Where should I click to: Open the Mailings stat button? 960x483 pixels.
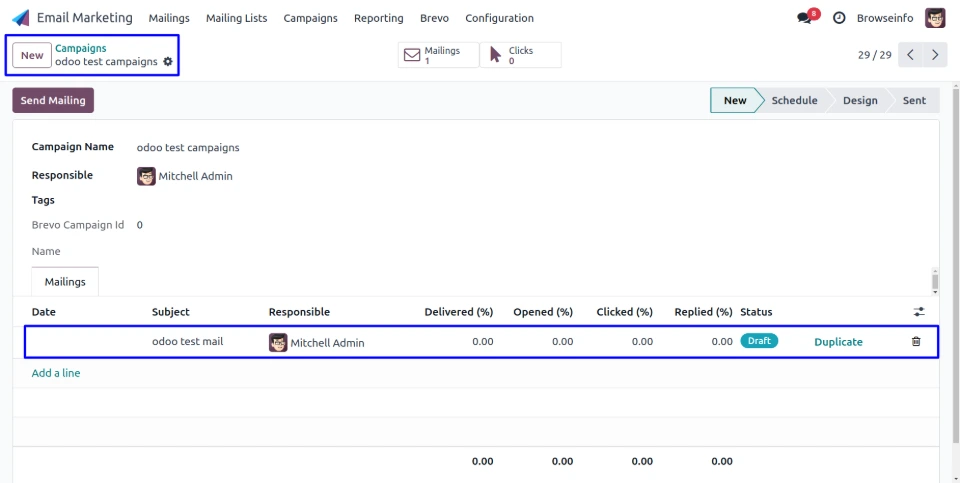pyautogui.click(x=438, y=55)
